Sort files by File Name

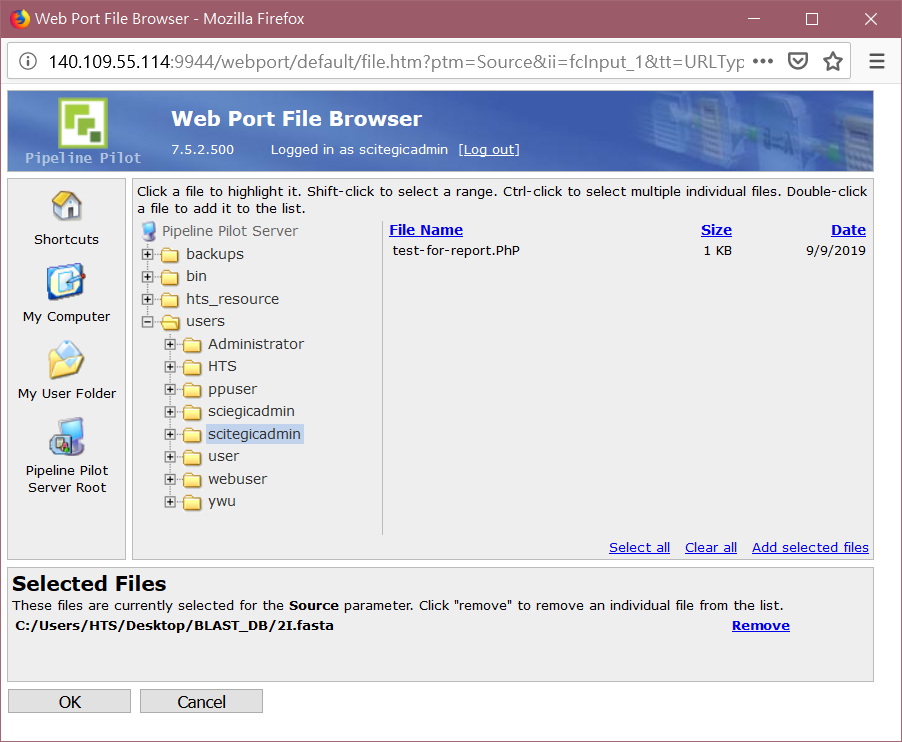tap(426, 230)
